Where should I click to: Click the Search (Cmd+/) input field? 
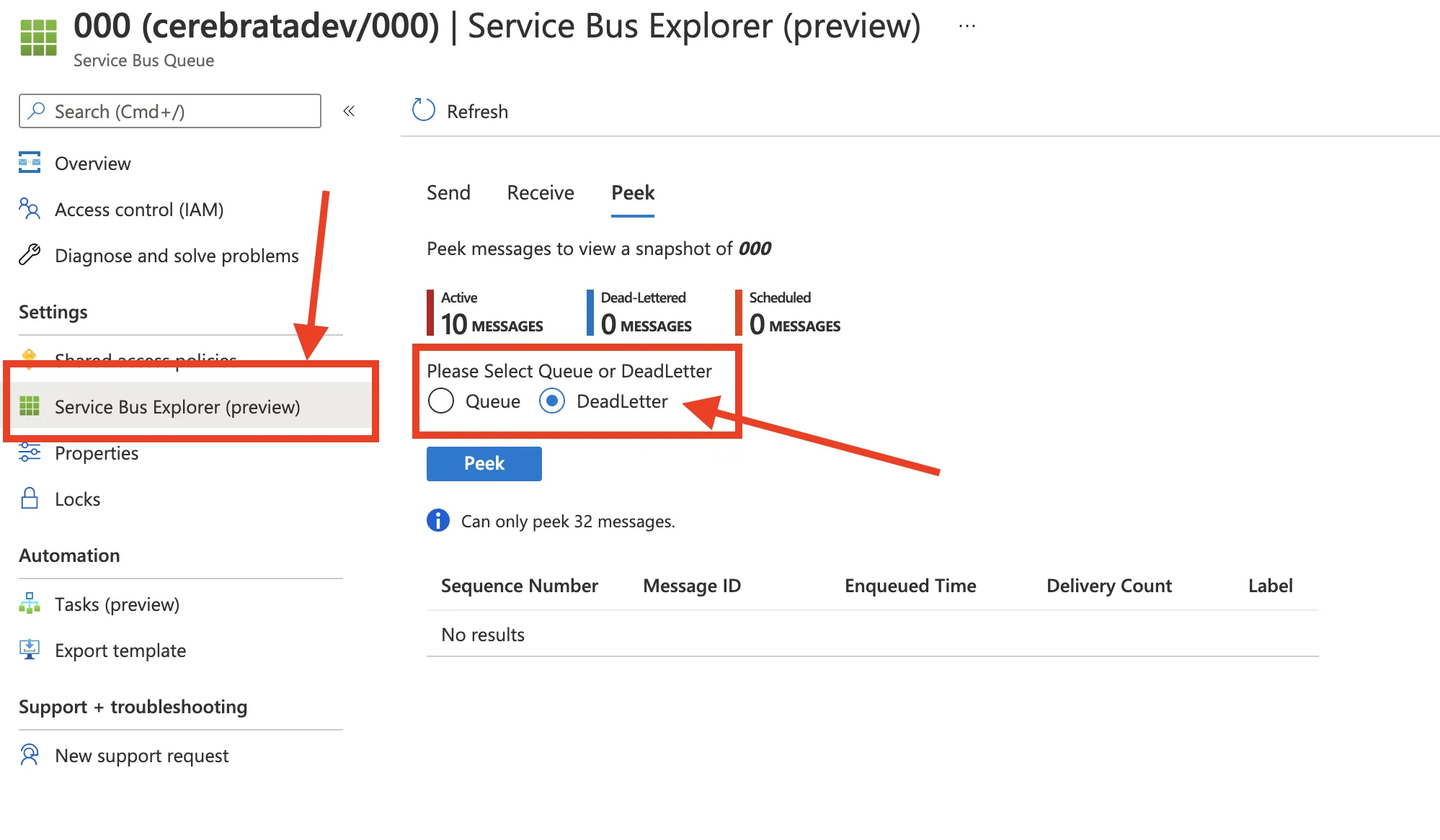click(x=170, y=112)
